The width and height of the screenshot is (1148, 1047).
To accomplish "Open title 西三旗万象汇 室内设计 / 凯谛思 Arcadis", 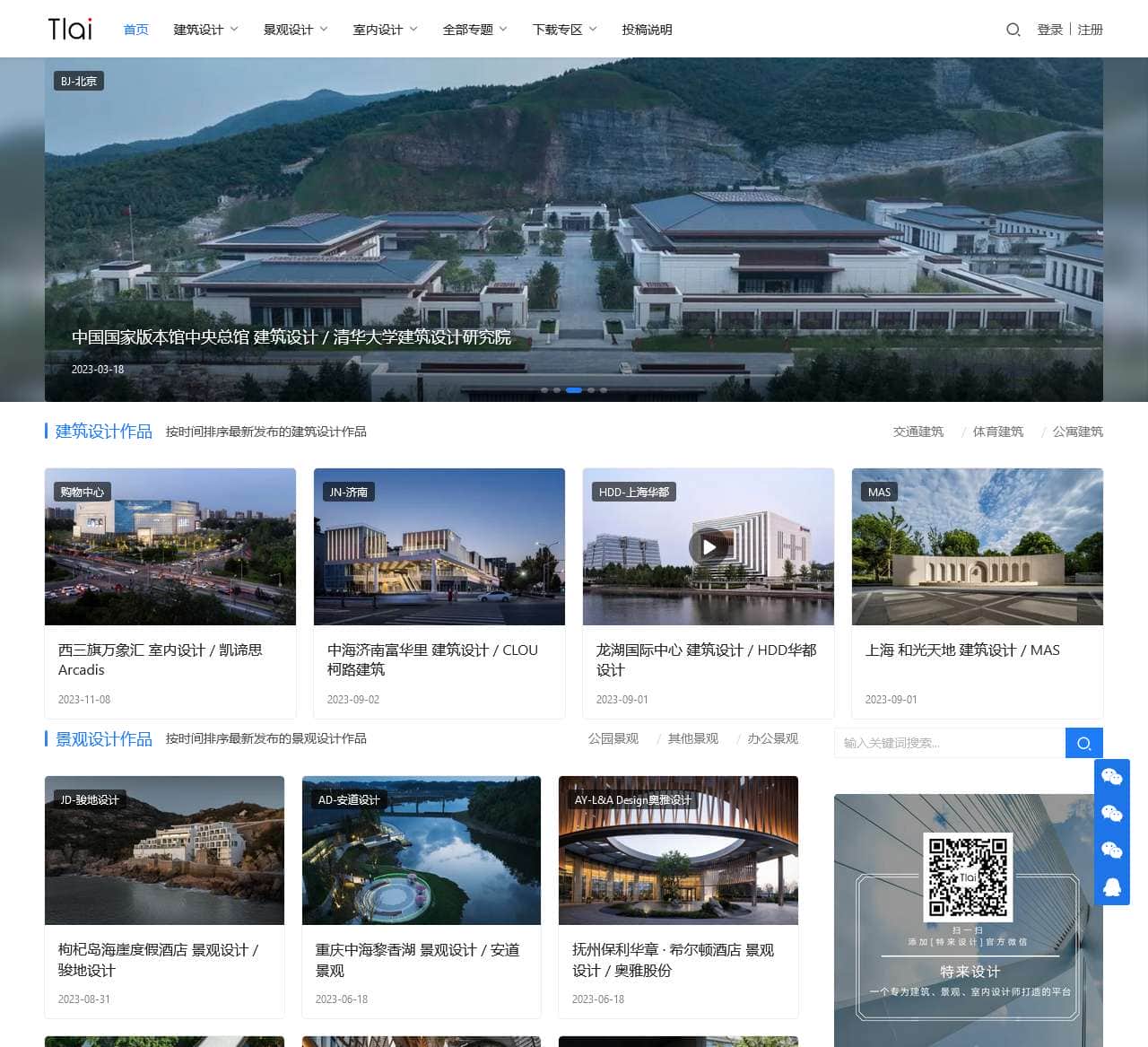I will (161, 660).
